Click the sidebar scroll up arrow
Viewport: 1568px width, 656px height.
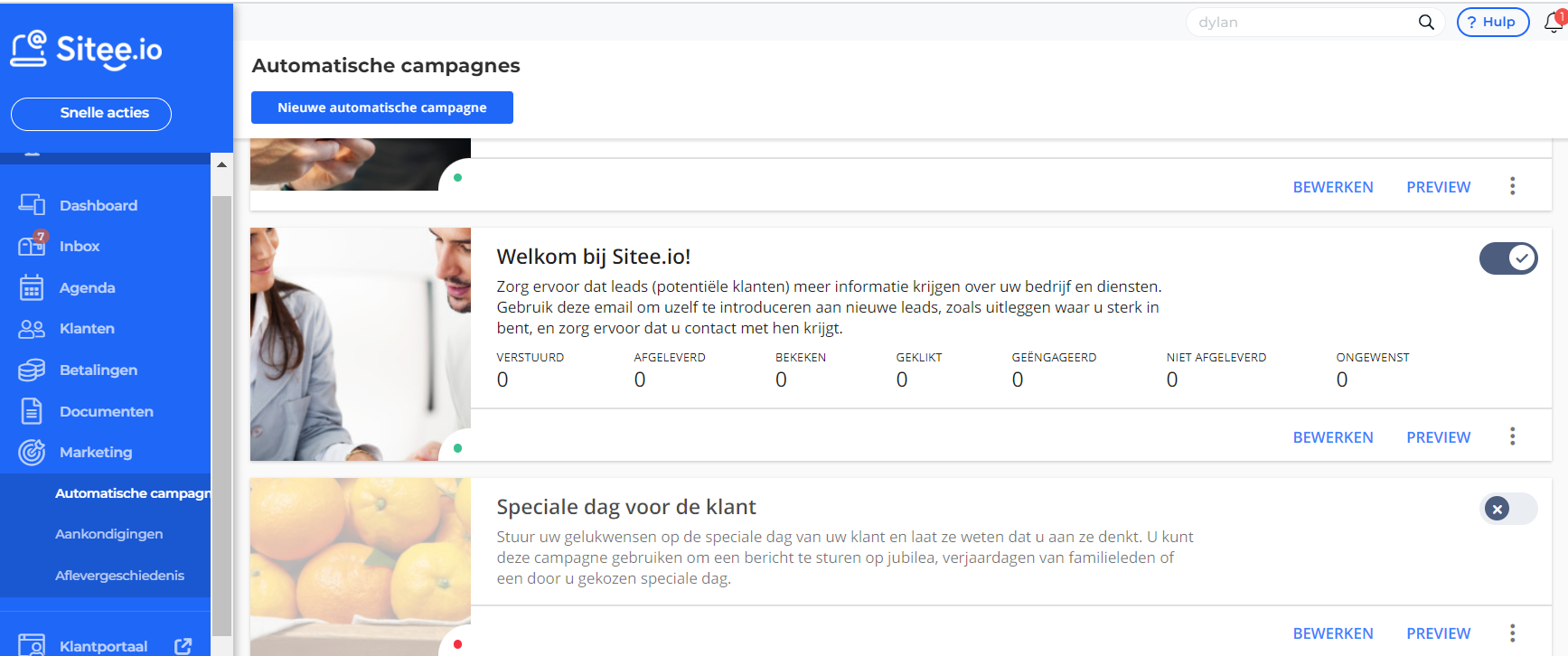coord(221,164)
